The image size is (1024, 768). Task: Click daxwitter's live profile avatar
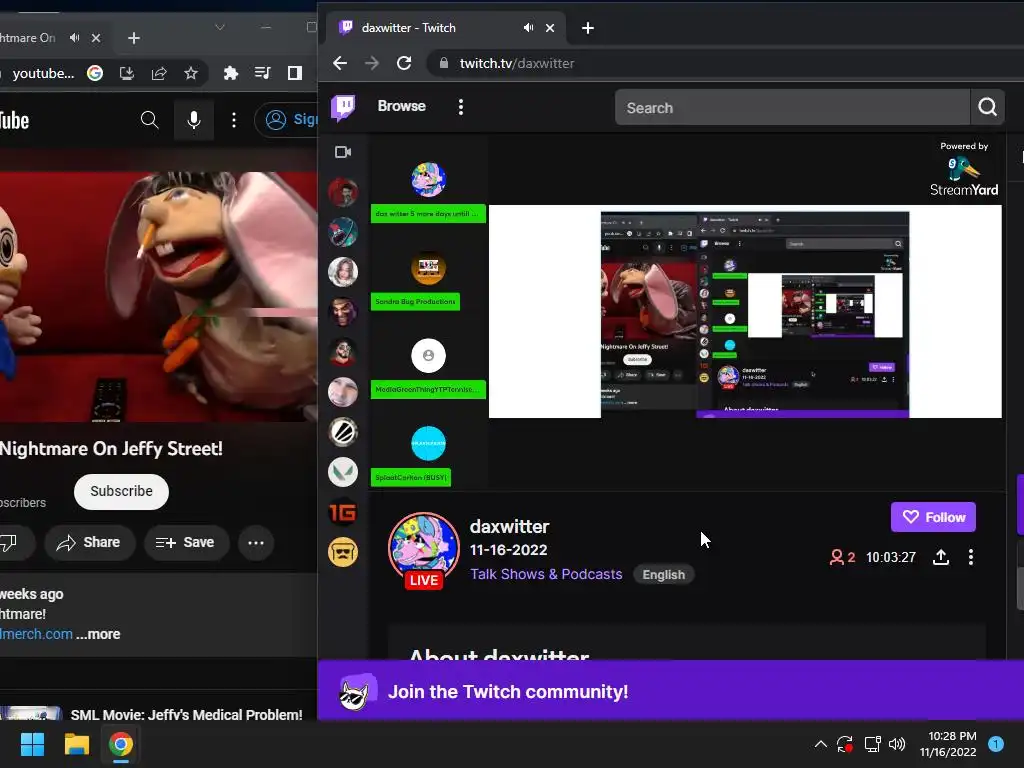pos(424,547)
